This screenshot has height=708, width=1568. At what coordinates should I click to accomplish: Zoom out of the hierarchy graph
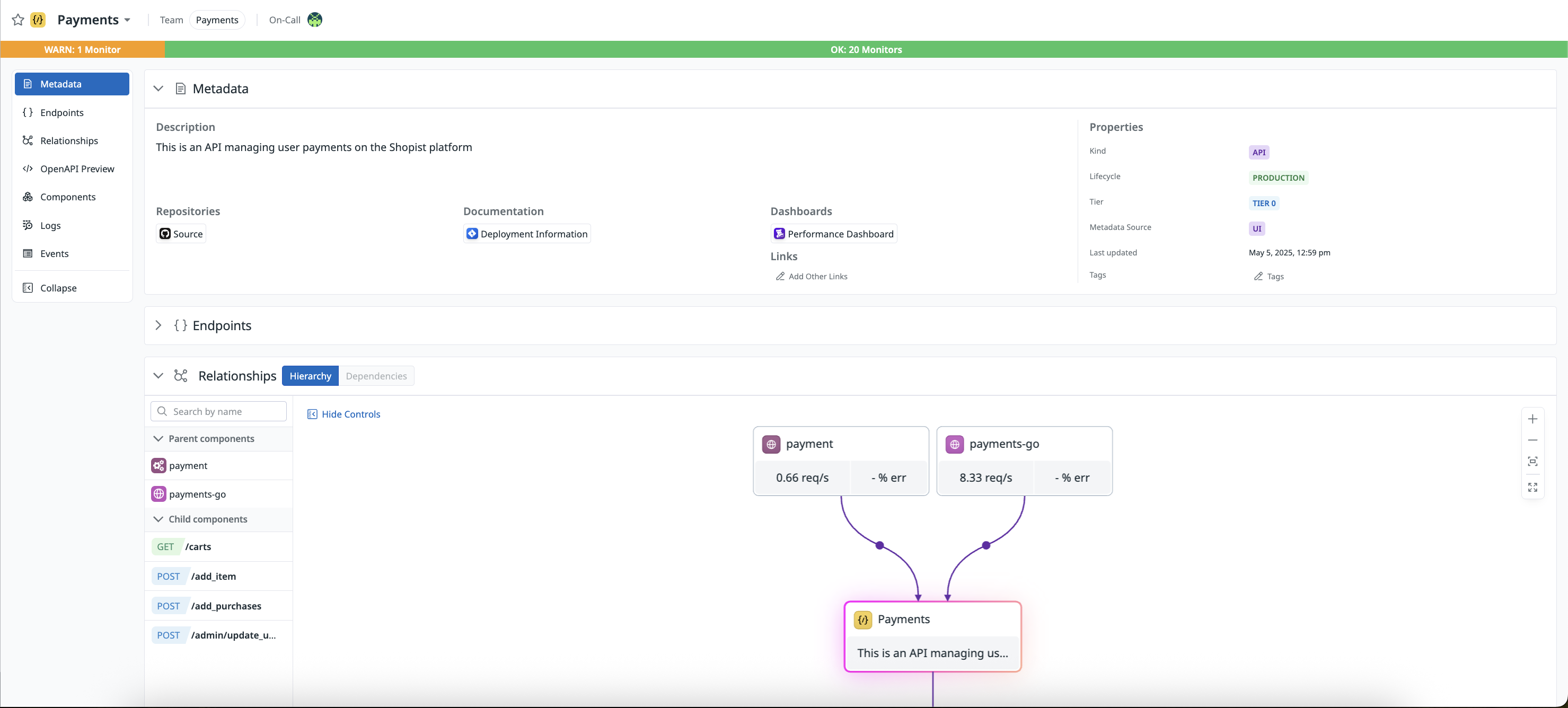tap(1532, 440)
